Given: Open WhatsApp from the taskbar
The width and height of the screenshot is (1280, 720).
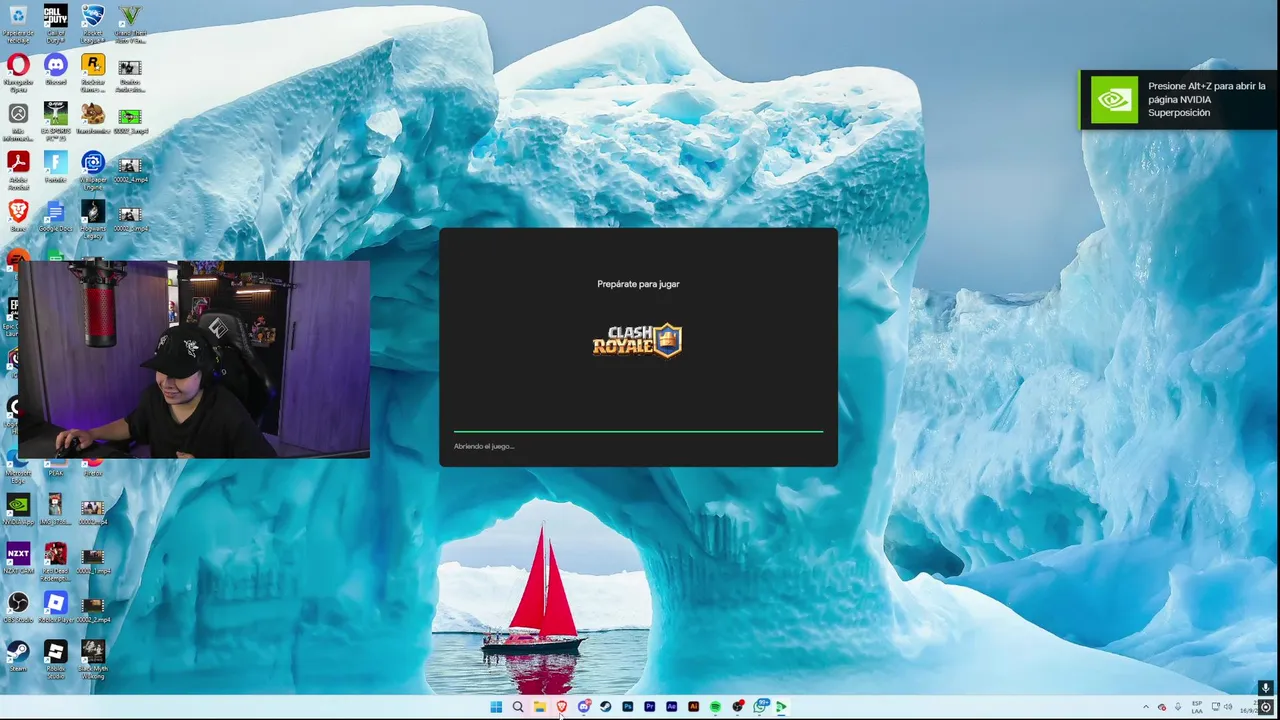Looking at the screenshot, I should [760, 707].
